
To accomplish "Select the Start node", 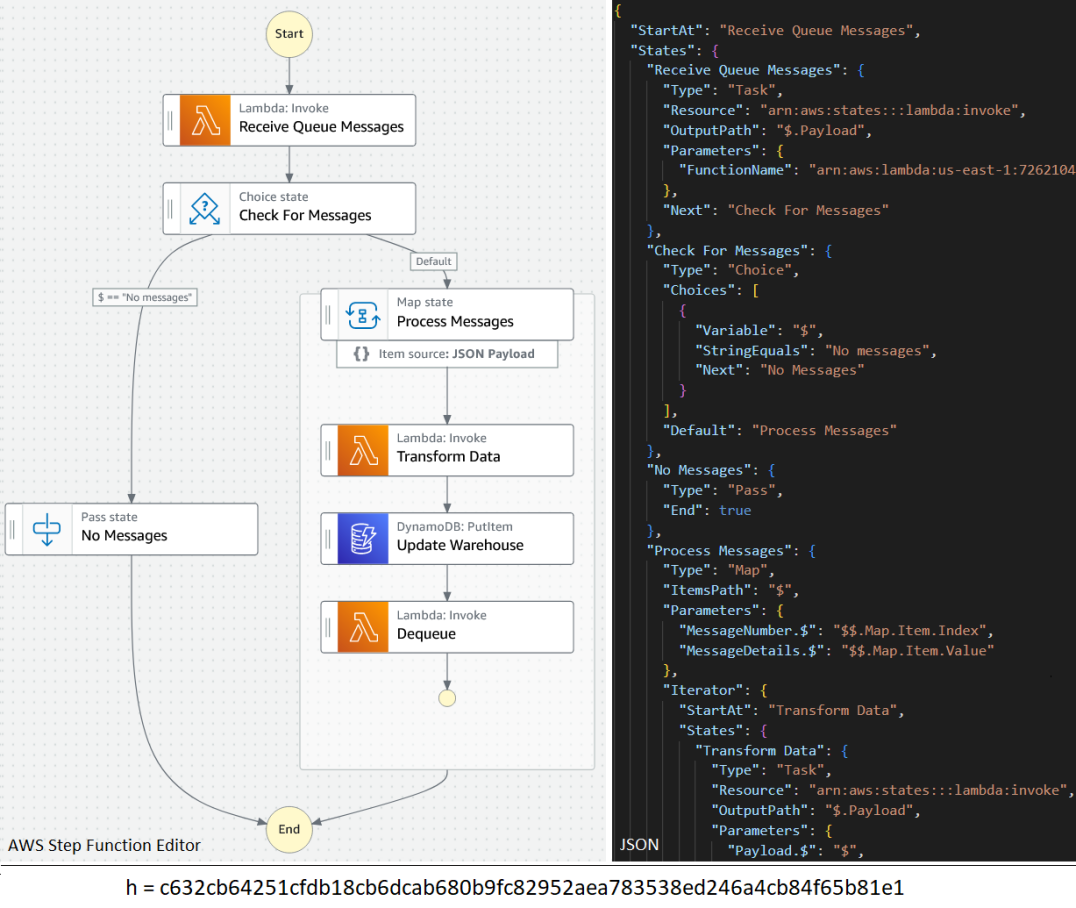I will pyautogui.click(x=289, y=34).
